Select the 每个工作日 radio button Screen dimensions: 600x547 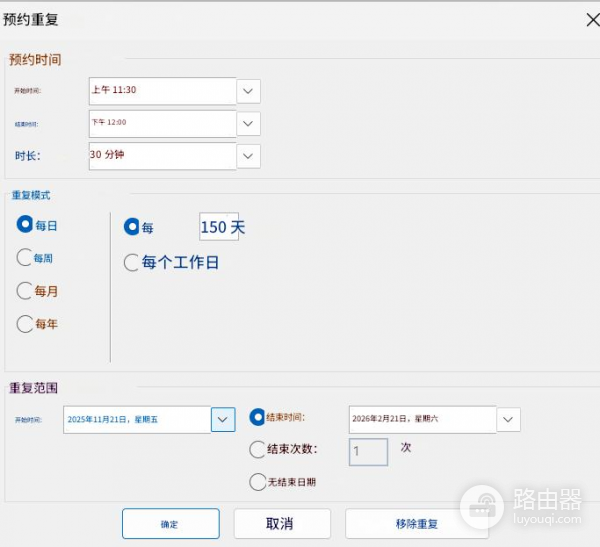[131, 263]
